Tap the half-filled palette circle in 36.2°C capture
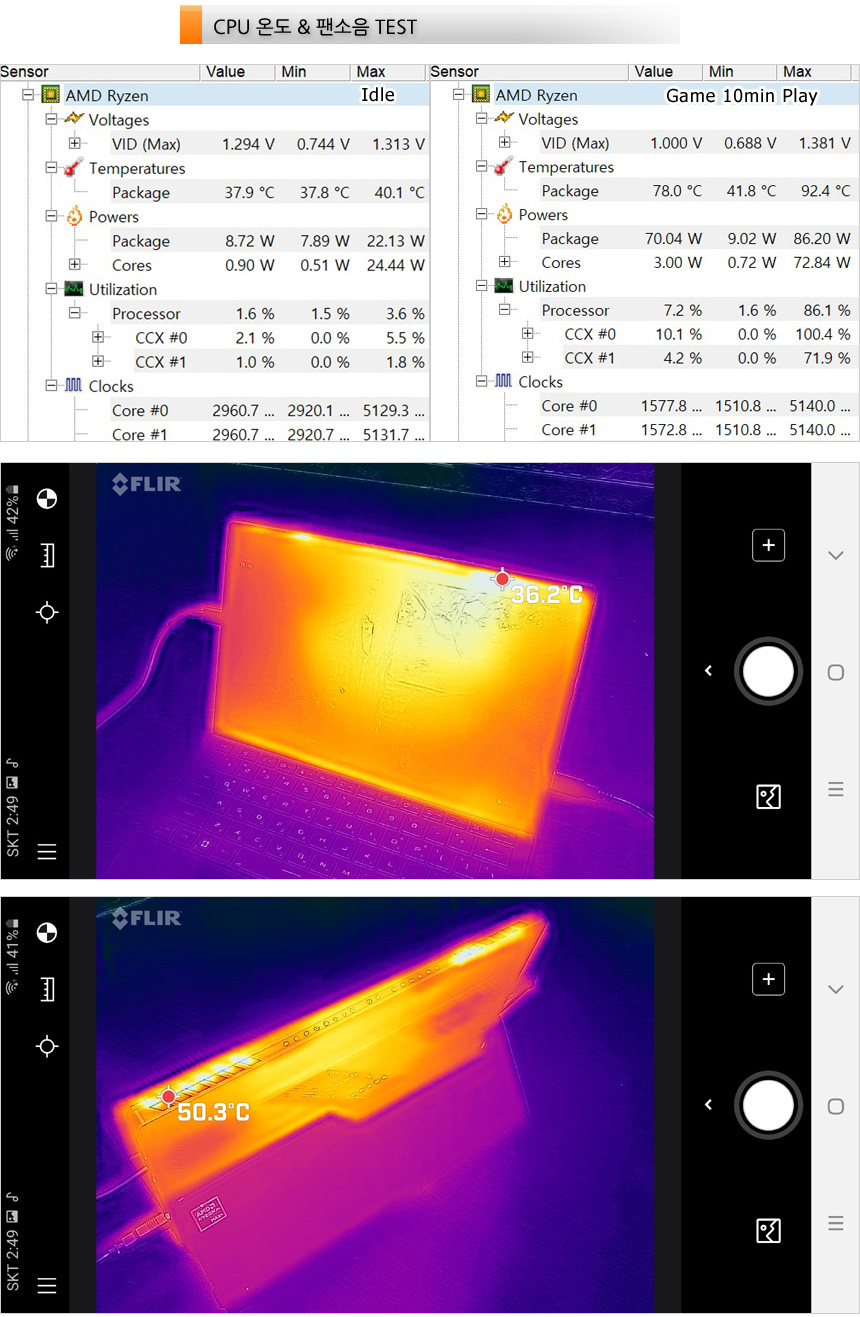This screenshot has width=860, height=1317. click(x=47, y=499)
